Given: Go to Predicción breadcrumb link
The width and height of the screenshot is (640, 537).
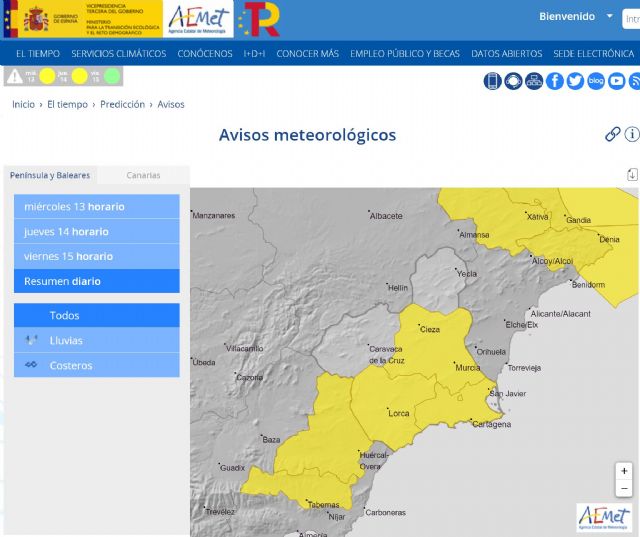Looking at the screenshot, I should [x=122, y=104].
